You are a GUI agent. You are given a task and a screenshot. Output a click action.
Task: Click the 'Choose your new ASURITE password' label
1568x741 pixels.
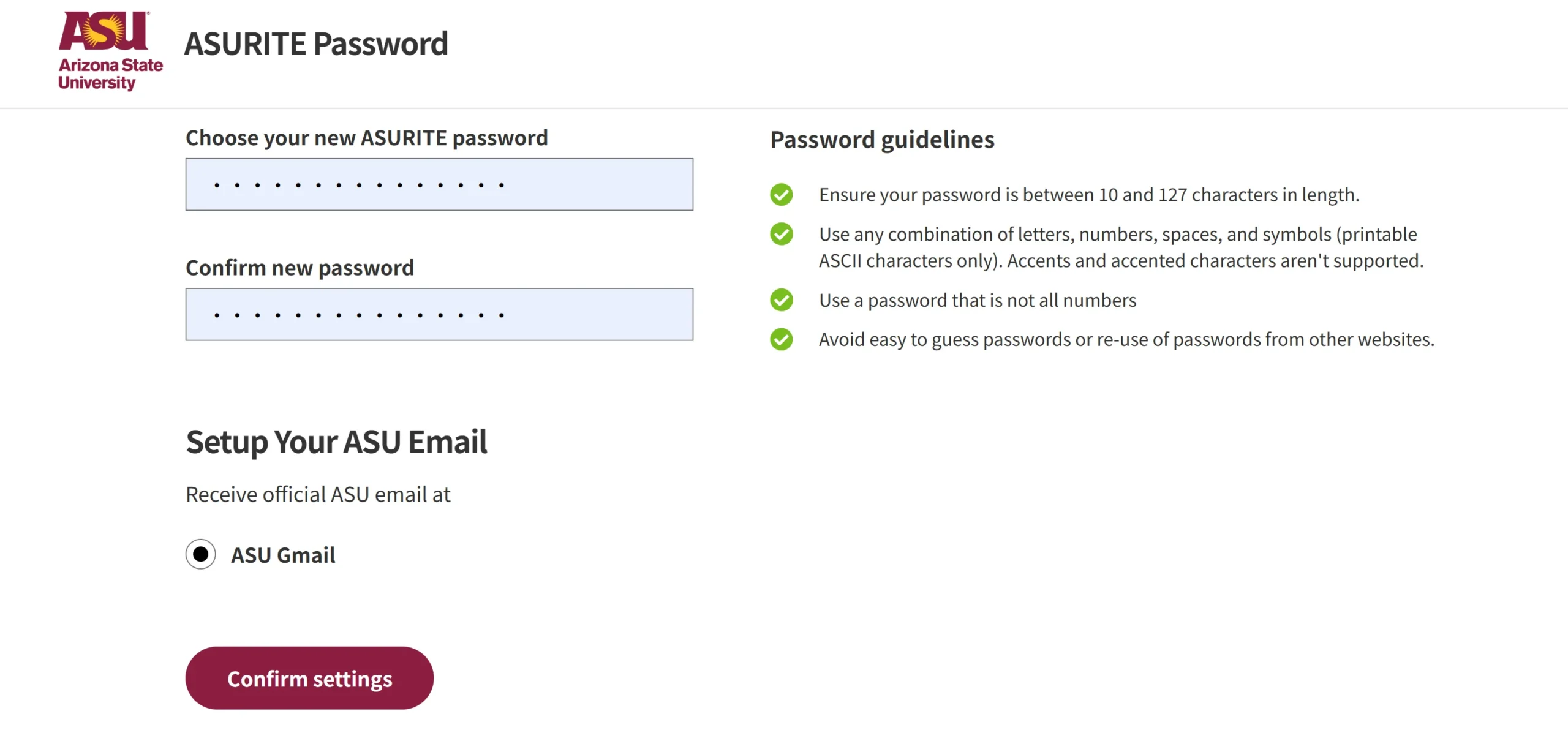[x=366, y=138]
